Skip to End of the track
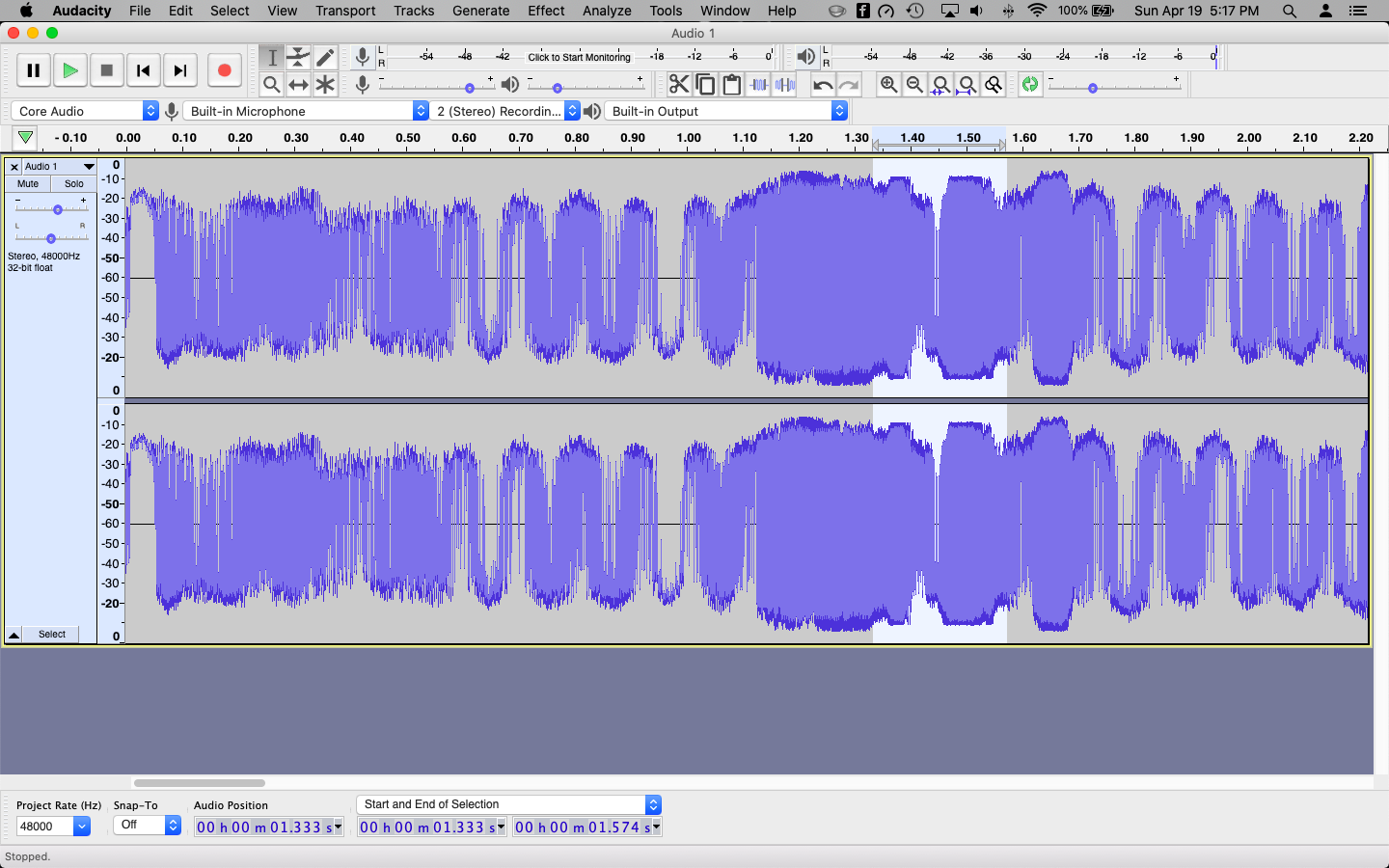 [x=180, y=70]
